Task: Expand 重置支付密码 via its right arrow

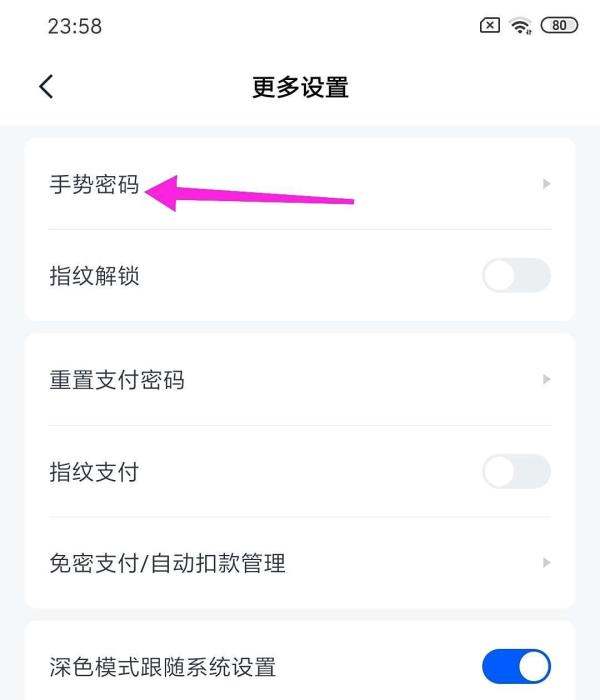Action: (x=546, y=380)
